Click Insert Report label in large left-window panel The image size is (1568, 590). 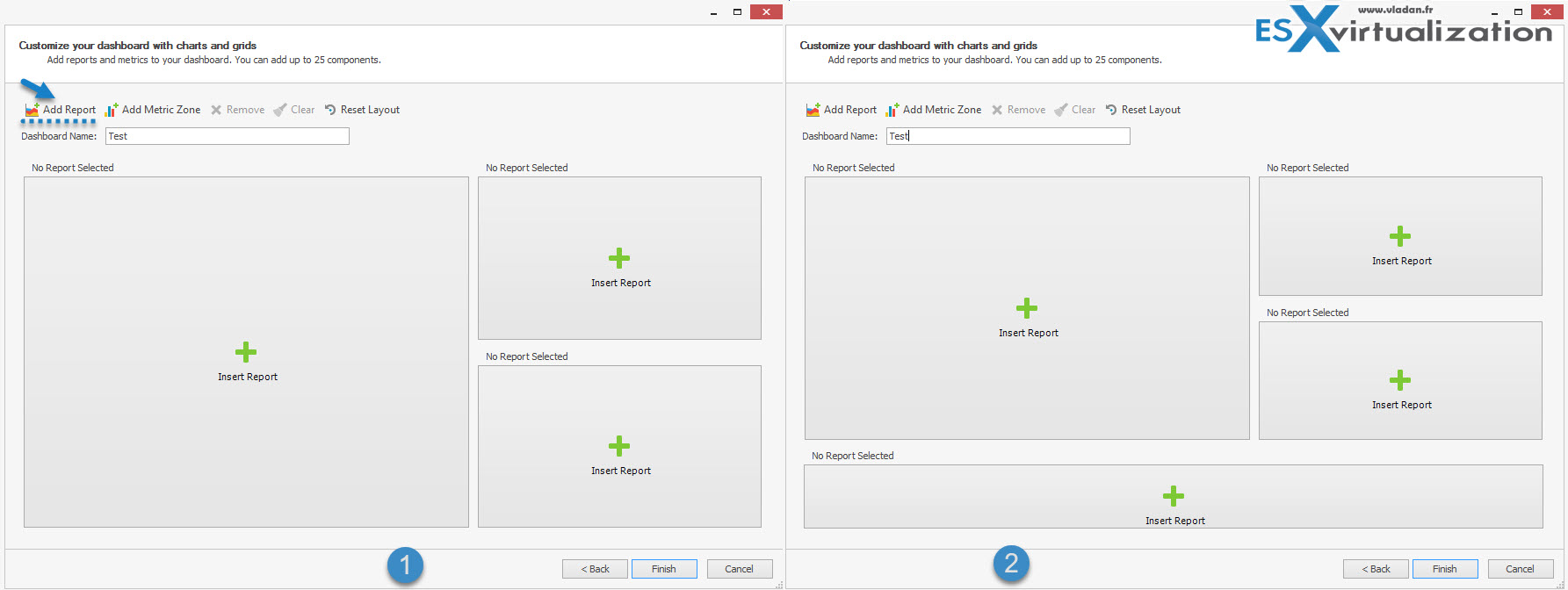tap(248, 377)
